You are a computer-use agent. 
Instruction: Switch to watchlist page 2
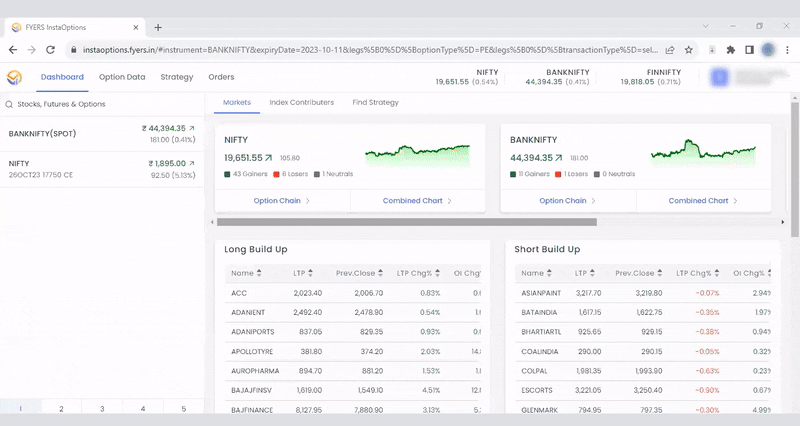(61, 409)
